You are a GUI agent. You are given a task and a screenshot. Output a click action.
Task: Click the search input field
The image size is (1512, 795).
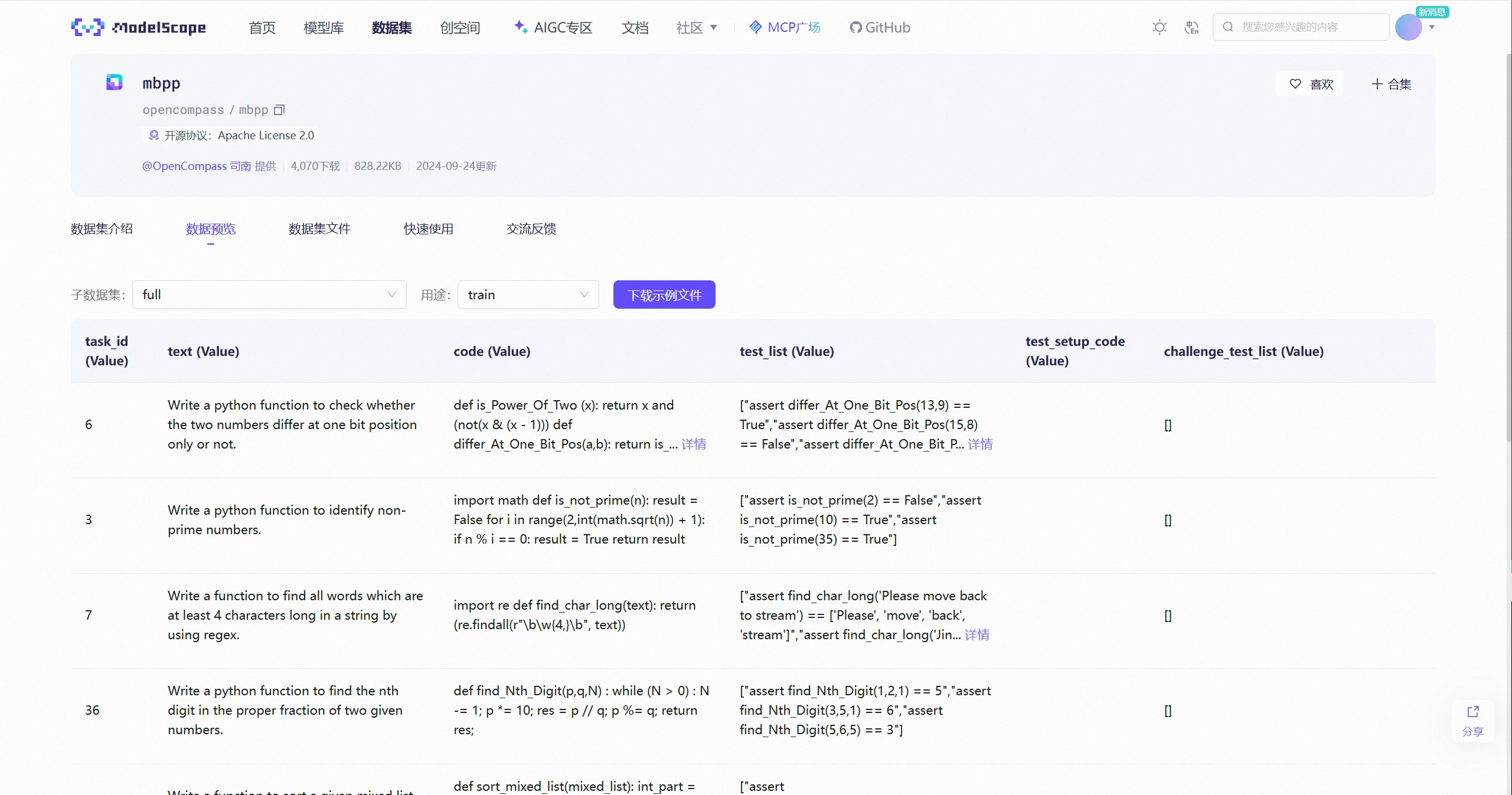[x=1301, y=27]
